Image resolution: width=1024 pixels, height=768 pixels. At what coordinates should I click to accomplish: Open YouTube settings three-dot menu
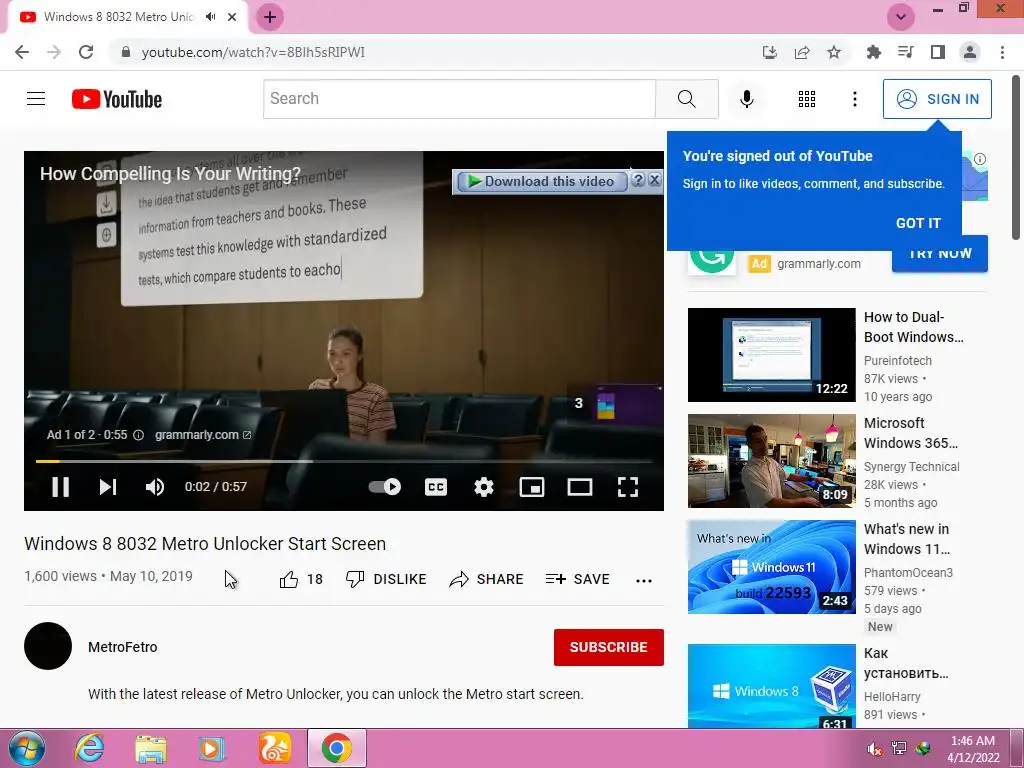click(854, 99)
